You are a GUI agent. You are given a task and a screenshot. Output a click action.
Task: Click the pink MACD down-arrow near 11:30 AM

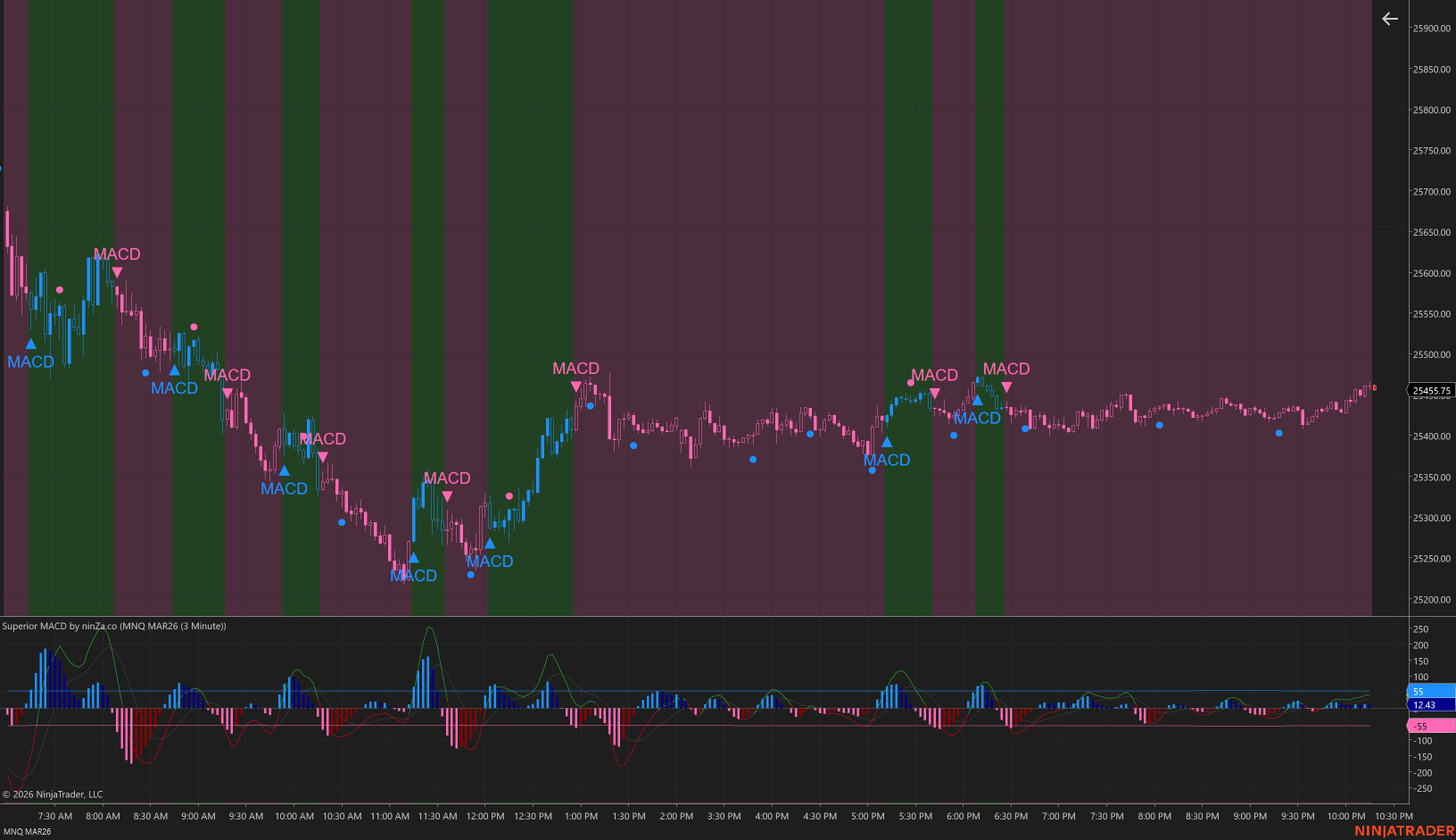tap(447, 496)
